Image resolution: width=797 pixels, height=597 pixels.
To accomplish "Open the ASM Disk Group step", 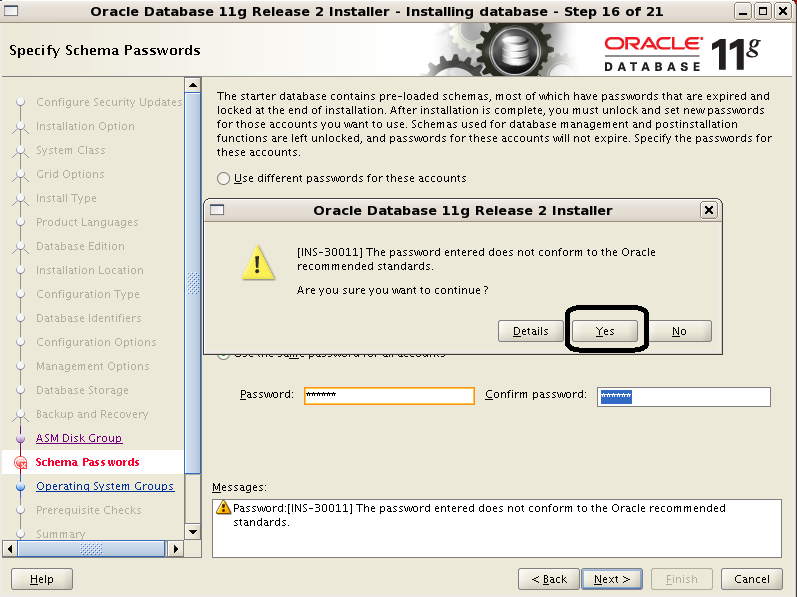I will pos(79,438).
